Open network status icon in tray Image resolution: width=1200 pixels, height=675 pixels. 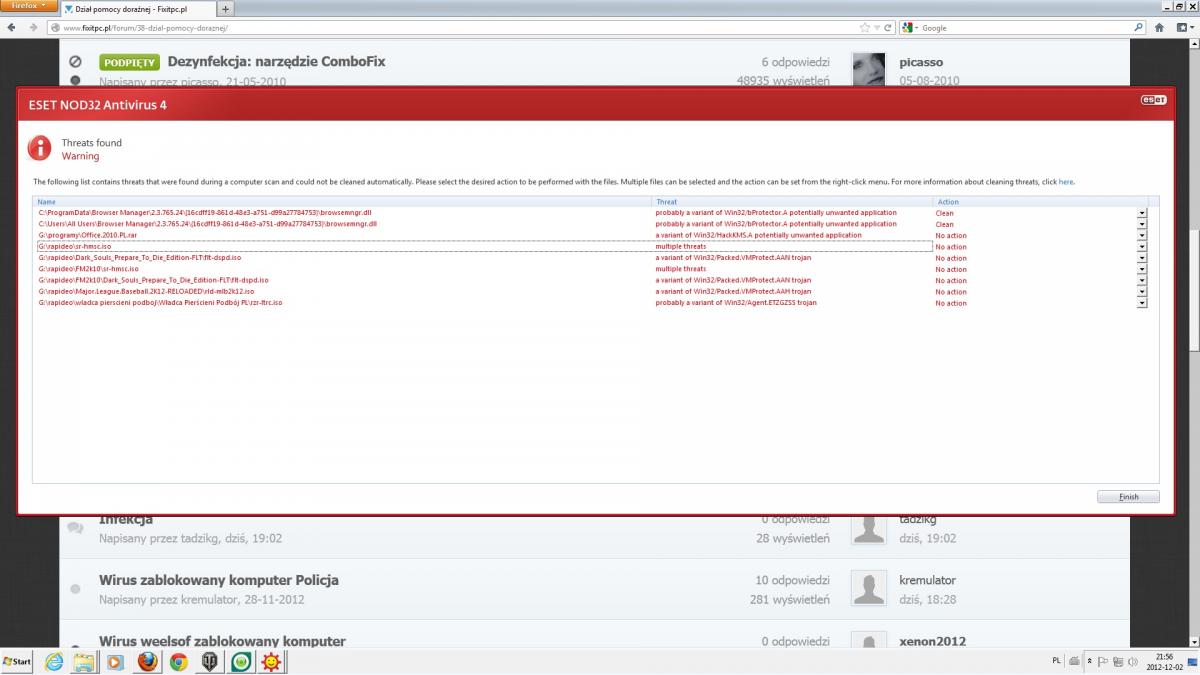(1118, 662)
